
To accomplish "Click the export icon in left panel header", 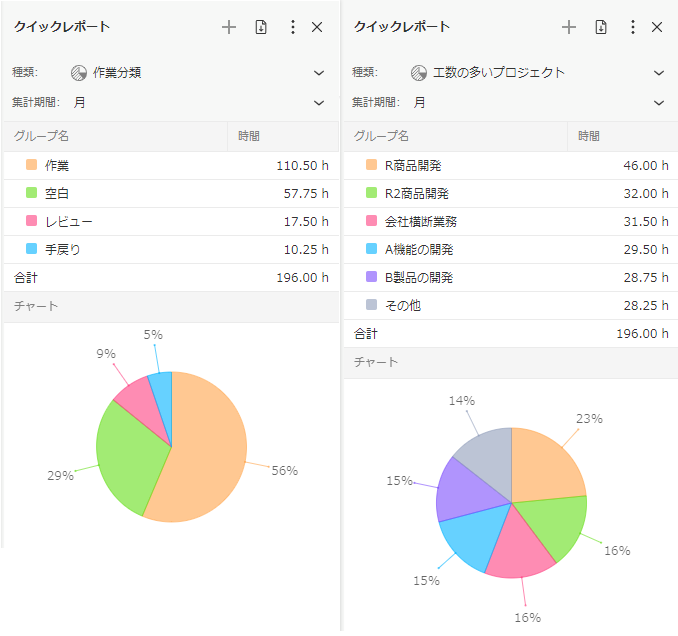I will click(x=261, y=27).
